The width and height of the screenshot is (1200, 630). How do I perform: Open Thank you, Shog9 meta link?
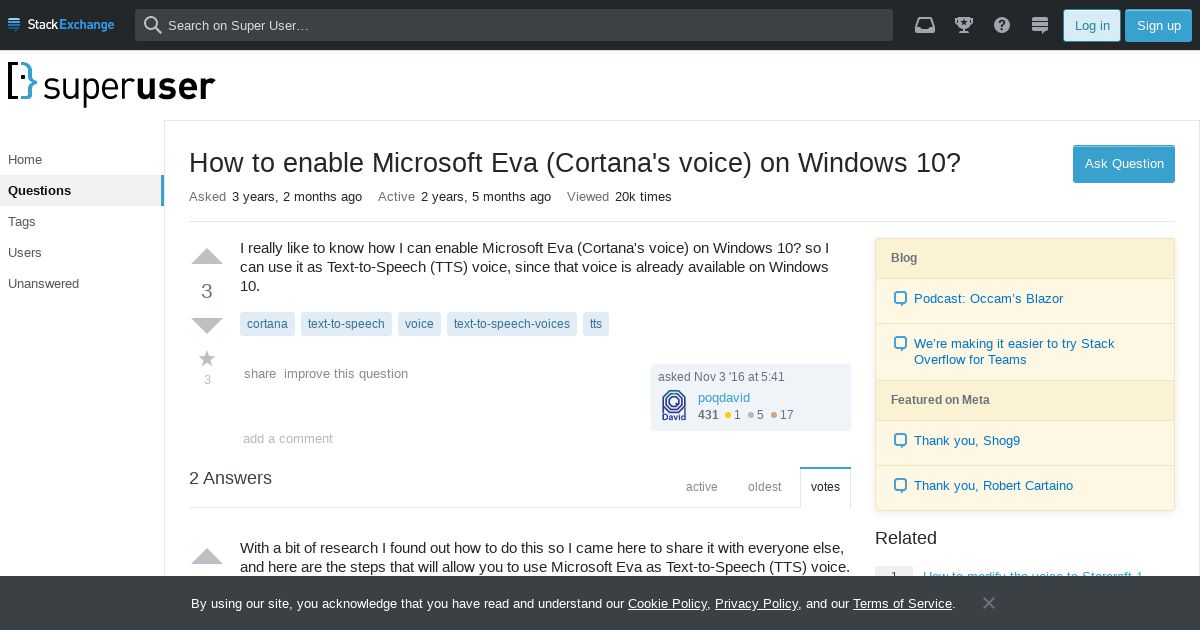click(967, 441)
